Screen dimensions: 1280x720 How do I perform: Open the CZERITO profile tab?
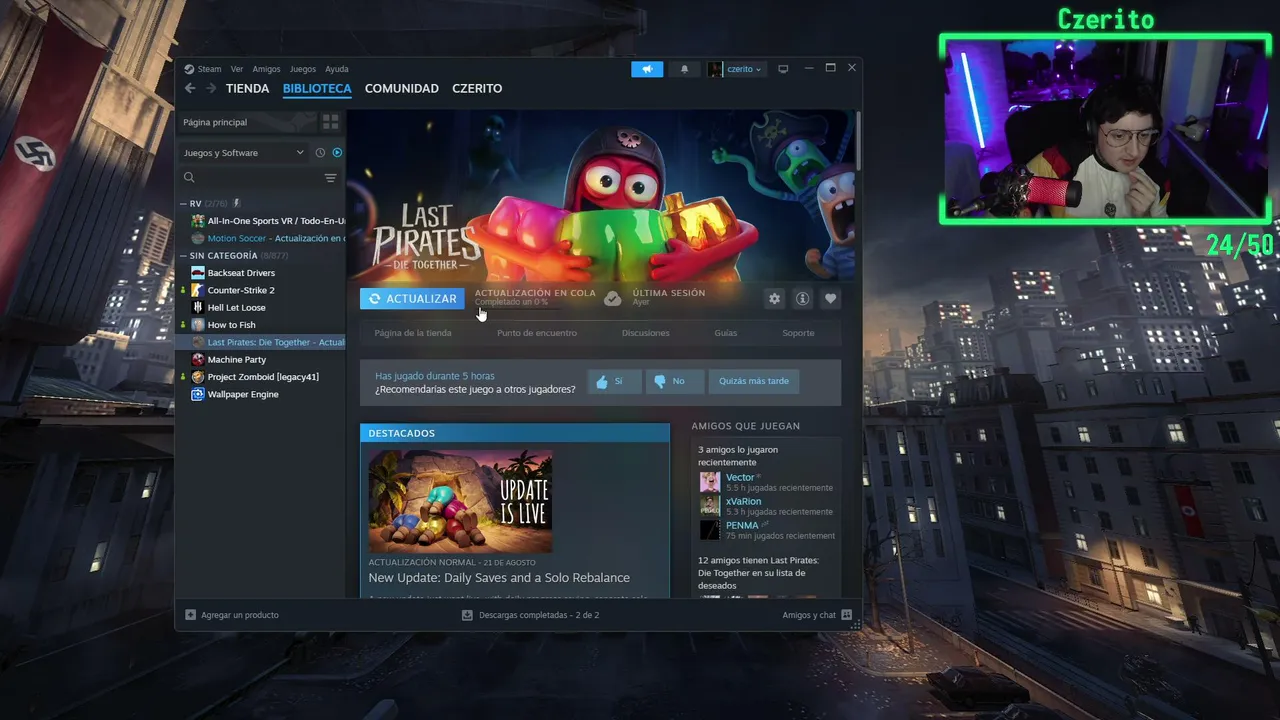[x=477, y=89]
